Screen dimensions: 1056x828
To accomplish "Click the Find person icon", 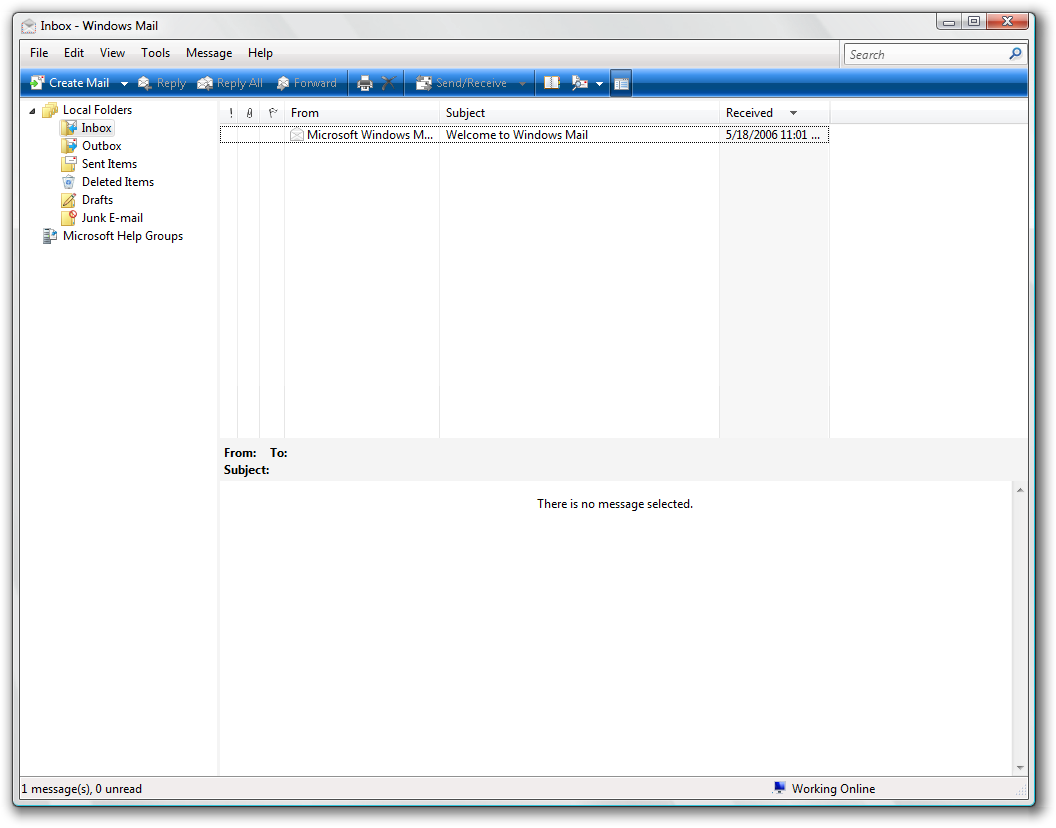I will coord(579,83).
